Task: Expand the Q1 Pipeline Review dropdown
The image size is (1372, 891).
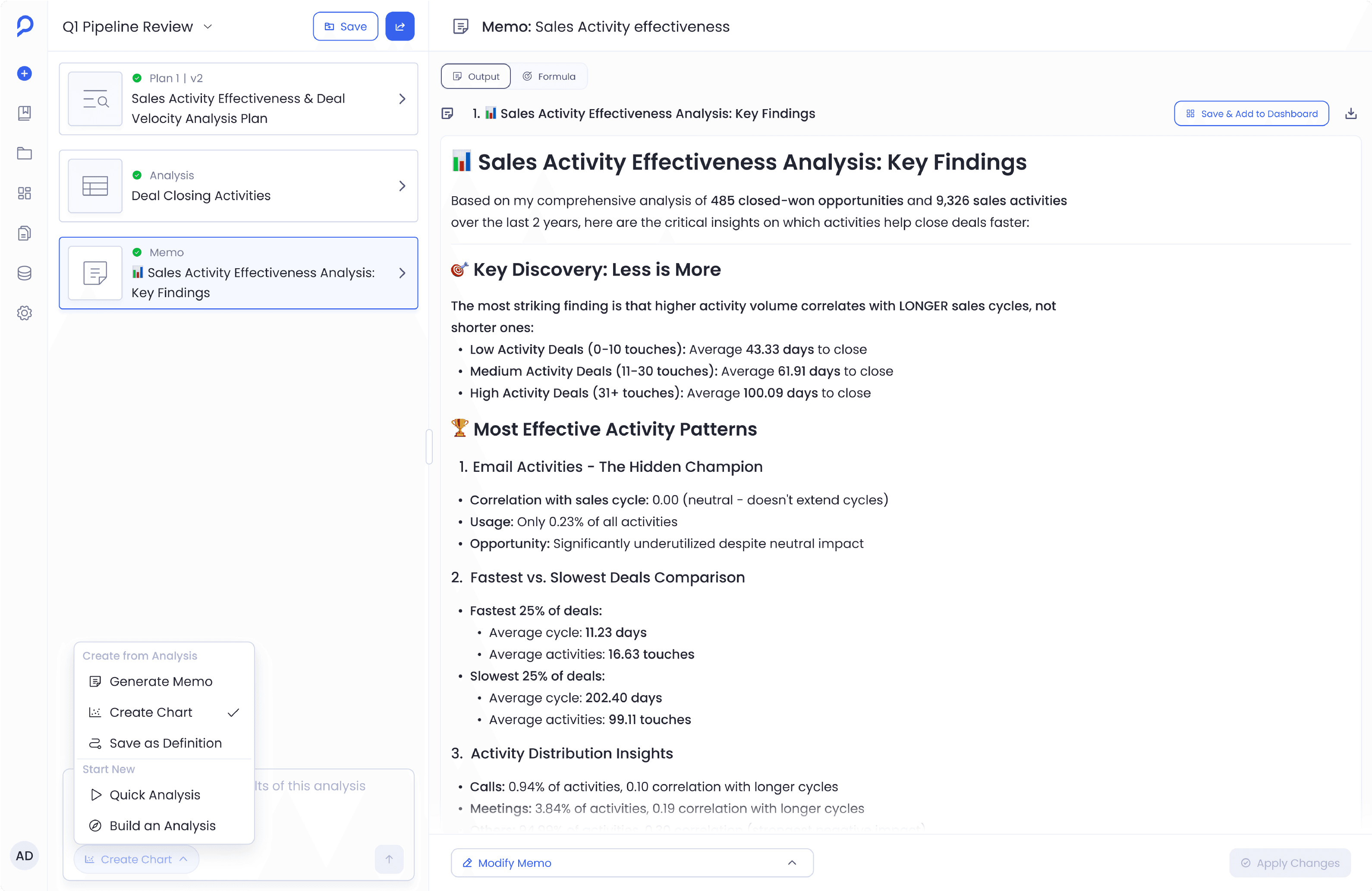Action: pyautogui.click(x=208, y=26)
